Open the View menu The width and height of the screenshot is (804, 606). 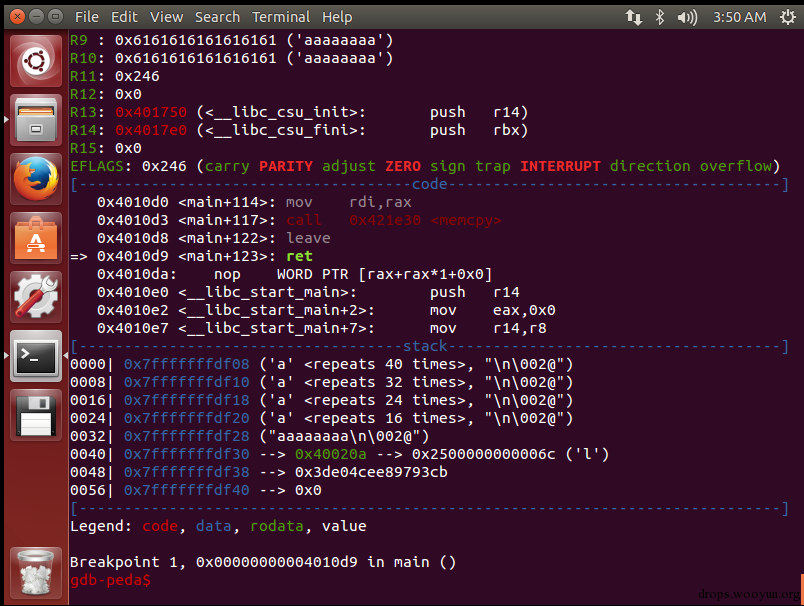click(x=166, y=17)
